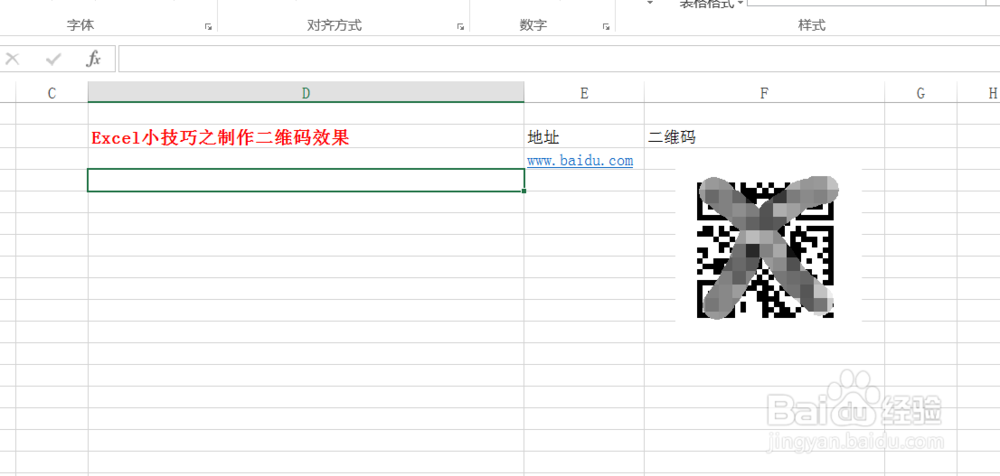Select column C header
Image resolution: width=1000 pixels, height=476 pixels.
(x=52, y=93)
